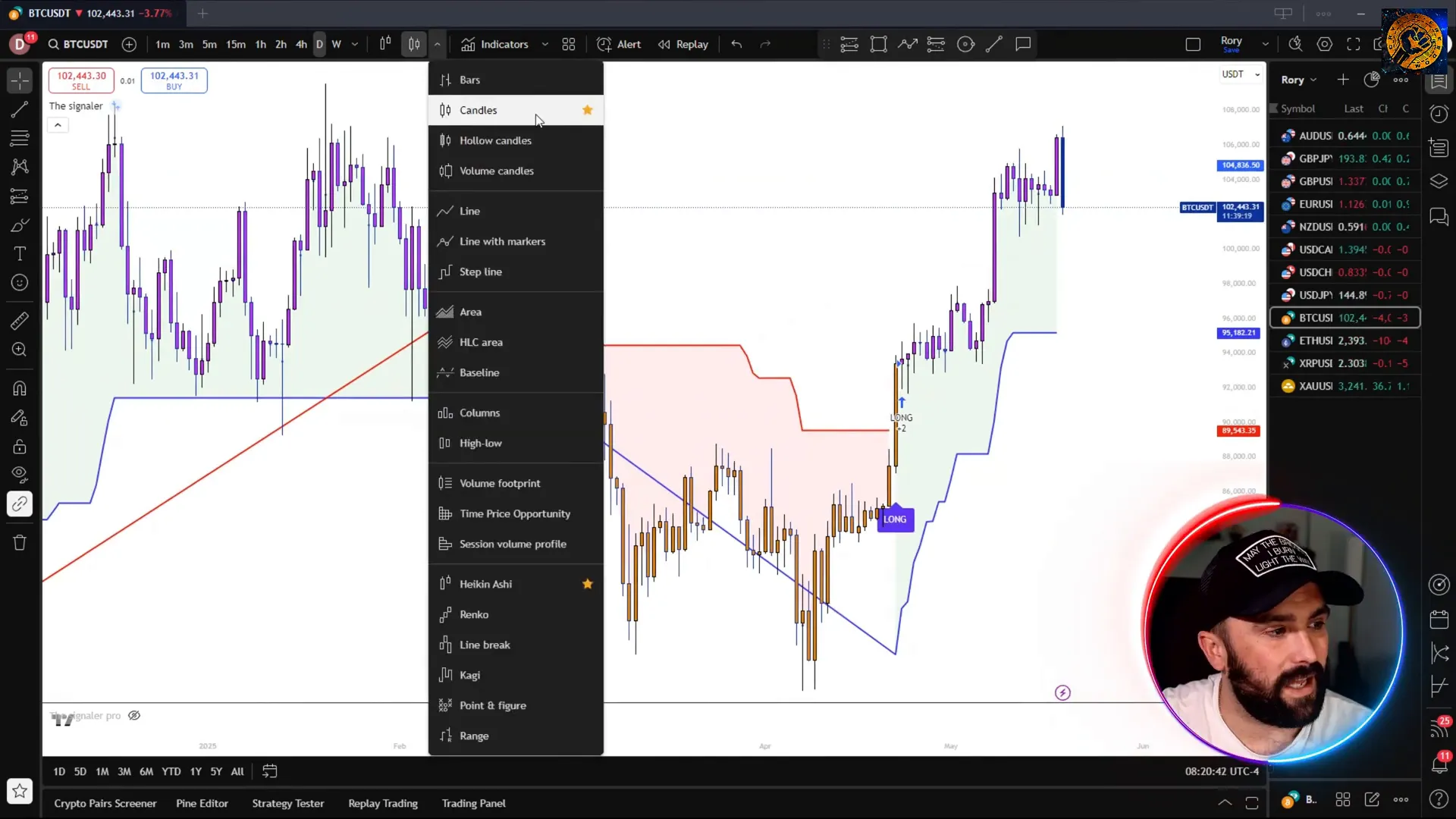Open the indicator templates grid icon
The image size is (1456, 819).
coord(569,44)
